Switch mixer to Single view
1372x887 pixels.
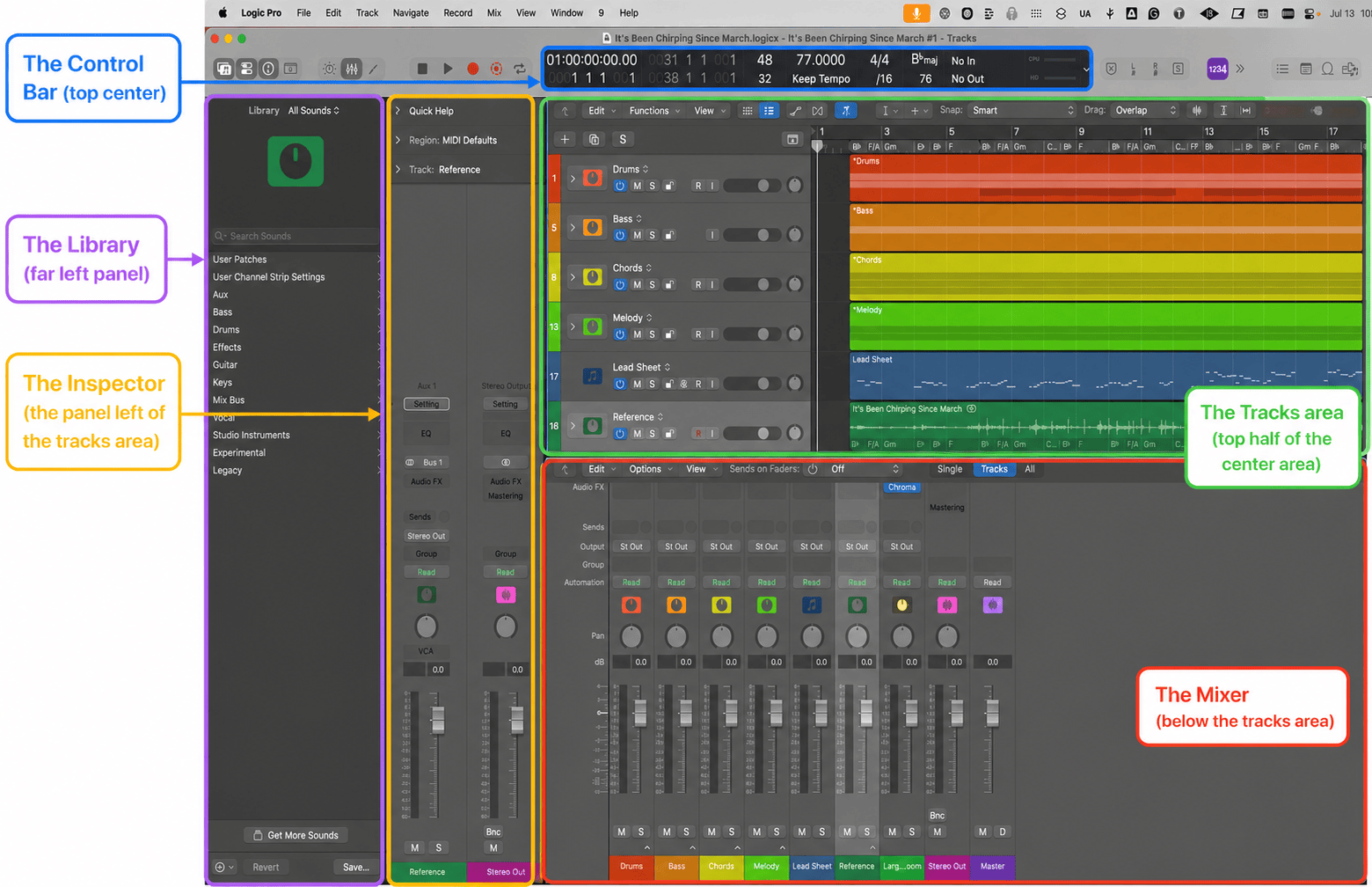point(950,469)
